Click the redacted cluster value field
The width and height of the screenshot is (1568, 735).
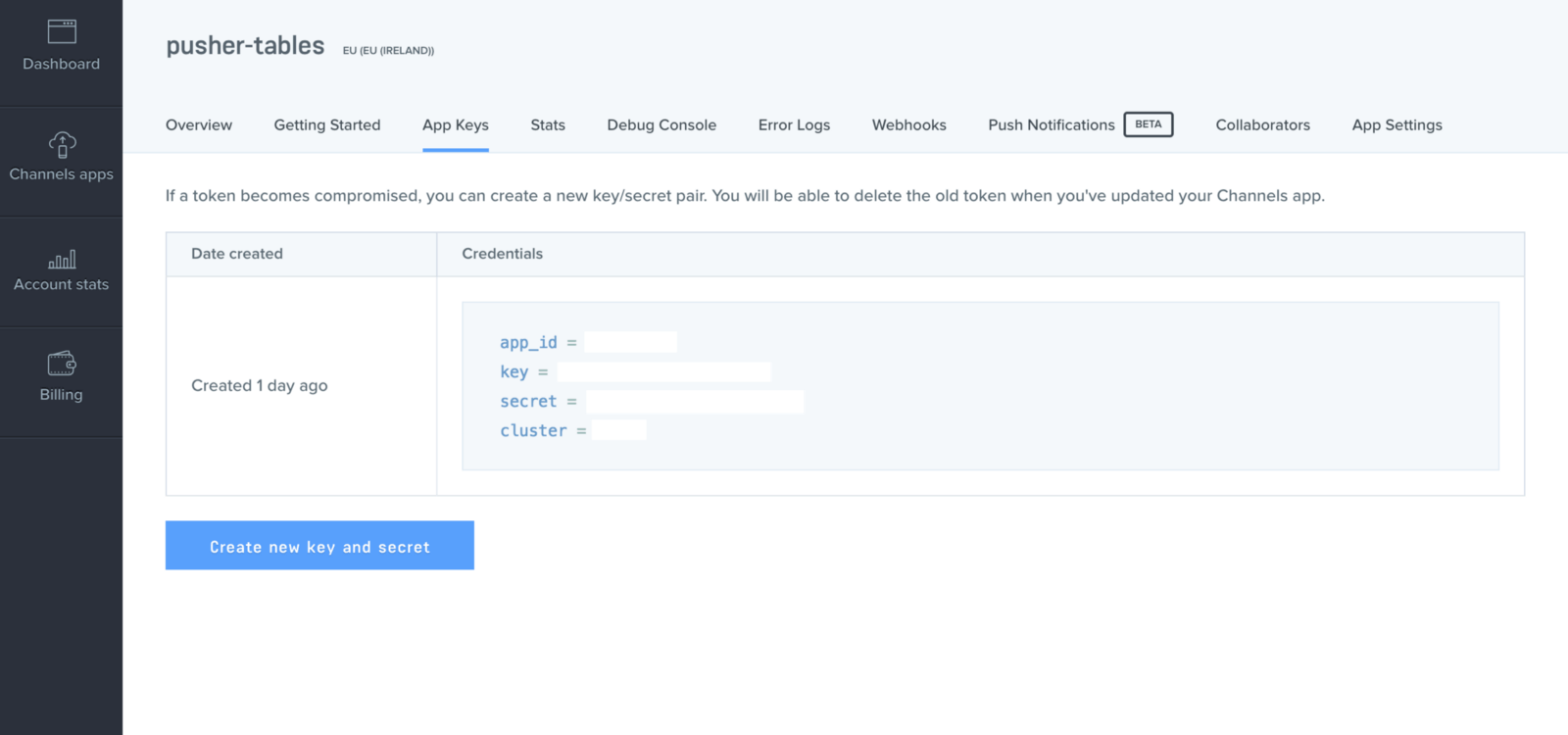coord(618,430)
